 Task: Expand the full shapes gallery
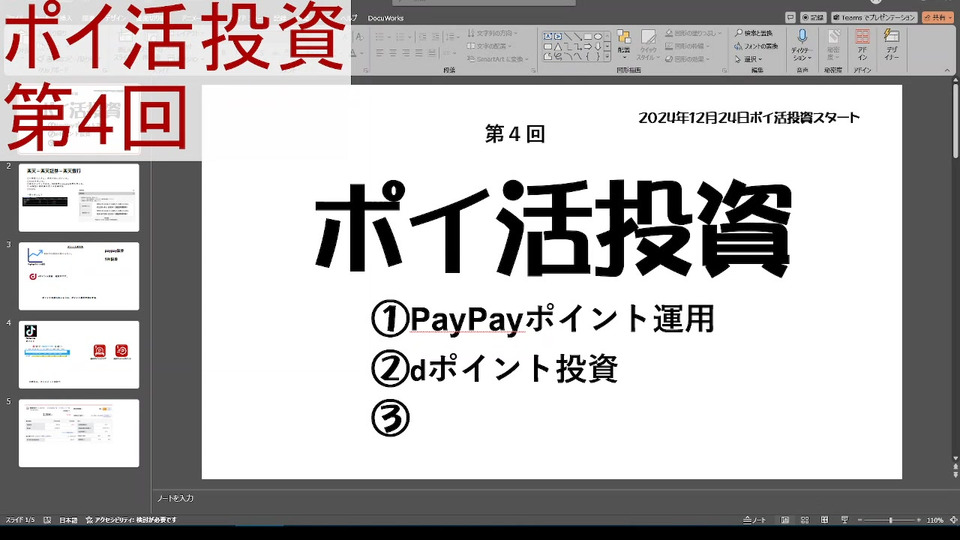(x=607, y=56)
